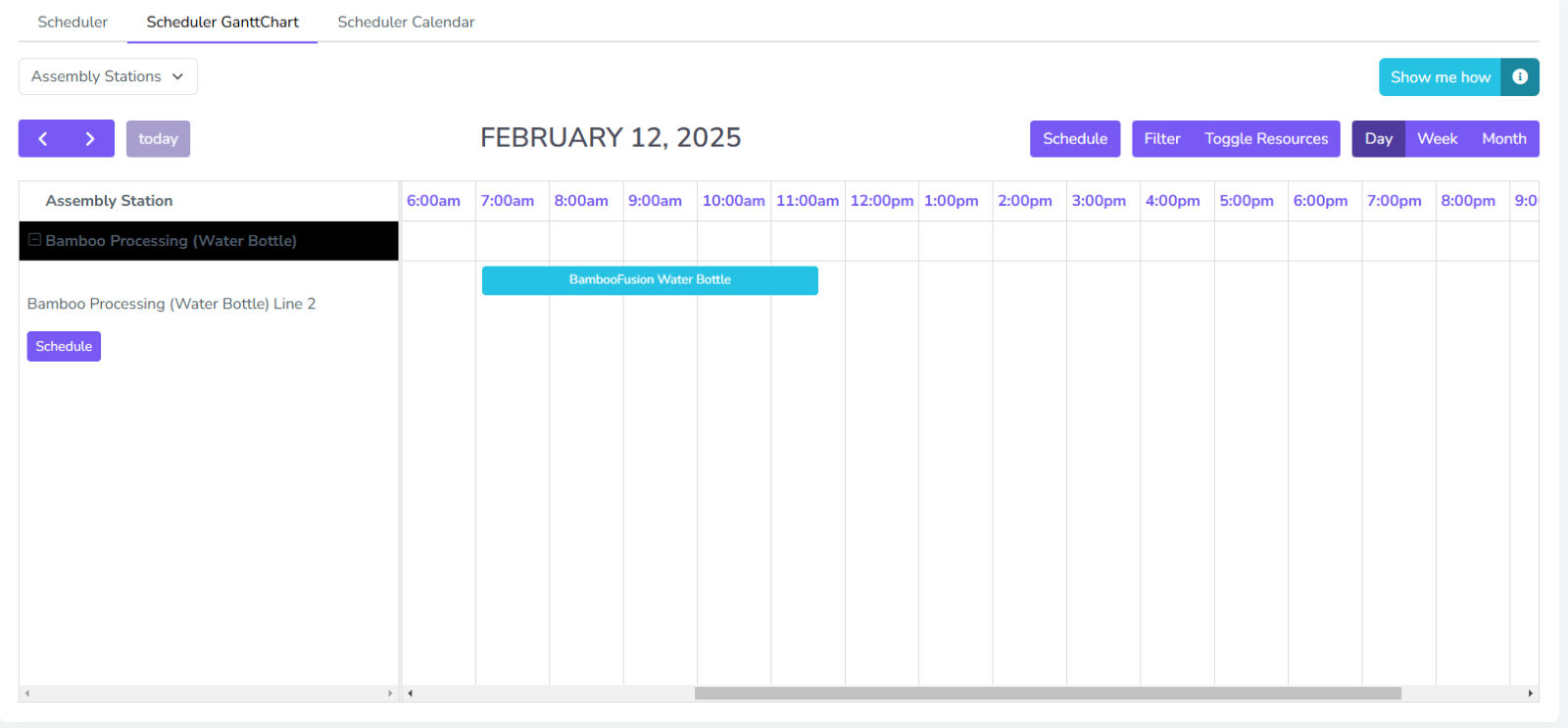Click Schedule under Bamboo Processing Line 2

point(64,346)
